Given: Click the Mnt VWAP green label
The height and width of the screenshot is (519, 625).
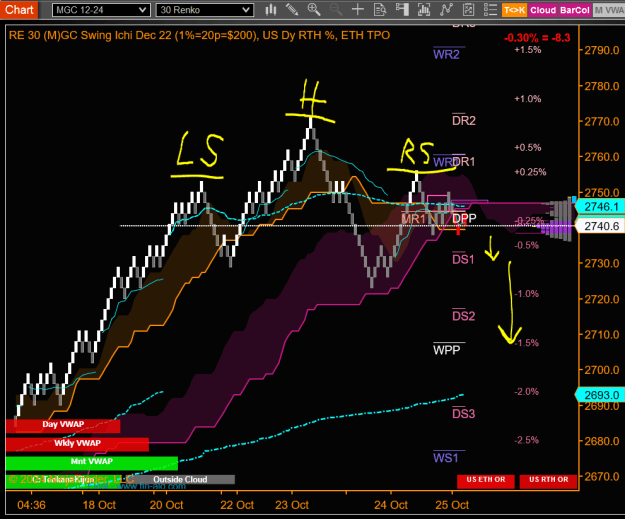Looking at the screenshot, I should point(92,462).
